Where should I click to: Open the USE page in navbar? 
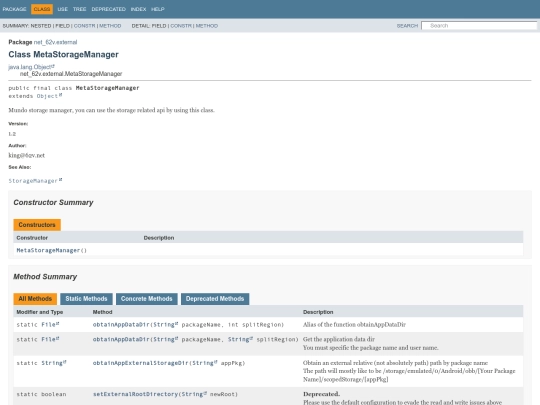click(x=62, y=9)
